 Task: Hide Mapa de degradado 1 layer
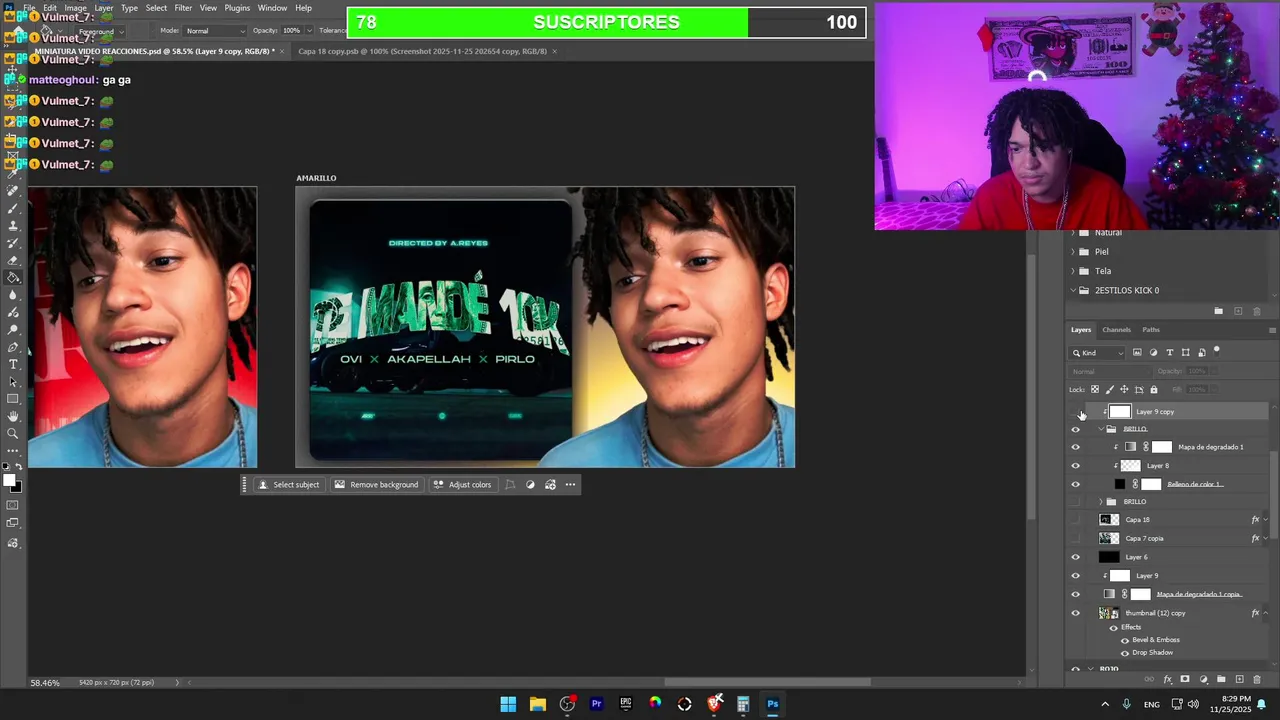click(1076, 448)
